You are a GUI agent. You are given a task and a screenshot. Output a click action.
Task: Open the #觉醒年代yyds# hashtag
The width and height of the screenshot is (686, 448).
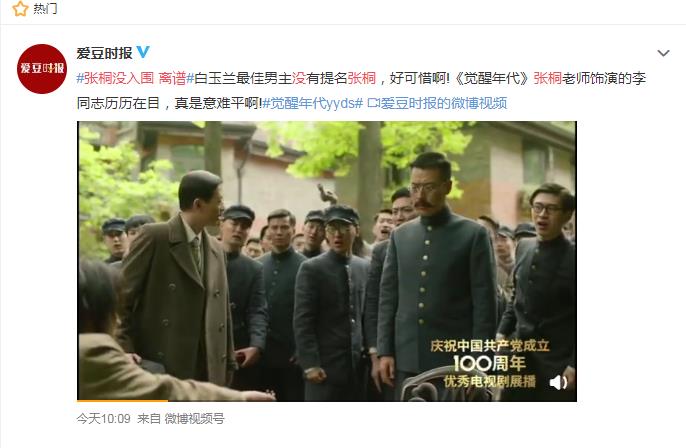click(x=312, y=103)
